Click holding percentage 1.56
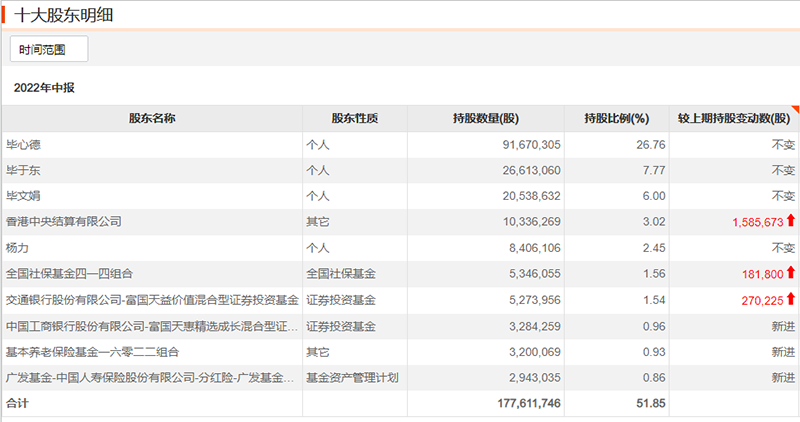 click(654, 274)
